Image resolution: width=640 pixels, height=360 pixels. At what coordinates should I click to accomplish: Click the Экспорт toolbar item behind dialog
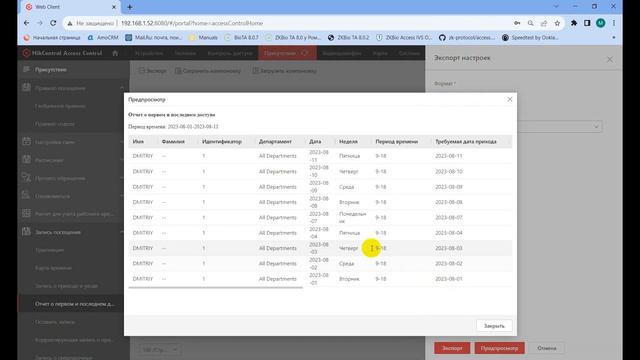point(153,71)
